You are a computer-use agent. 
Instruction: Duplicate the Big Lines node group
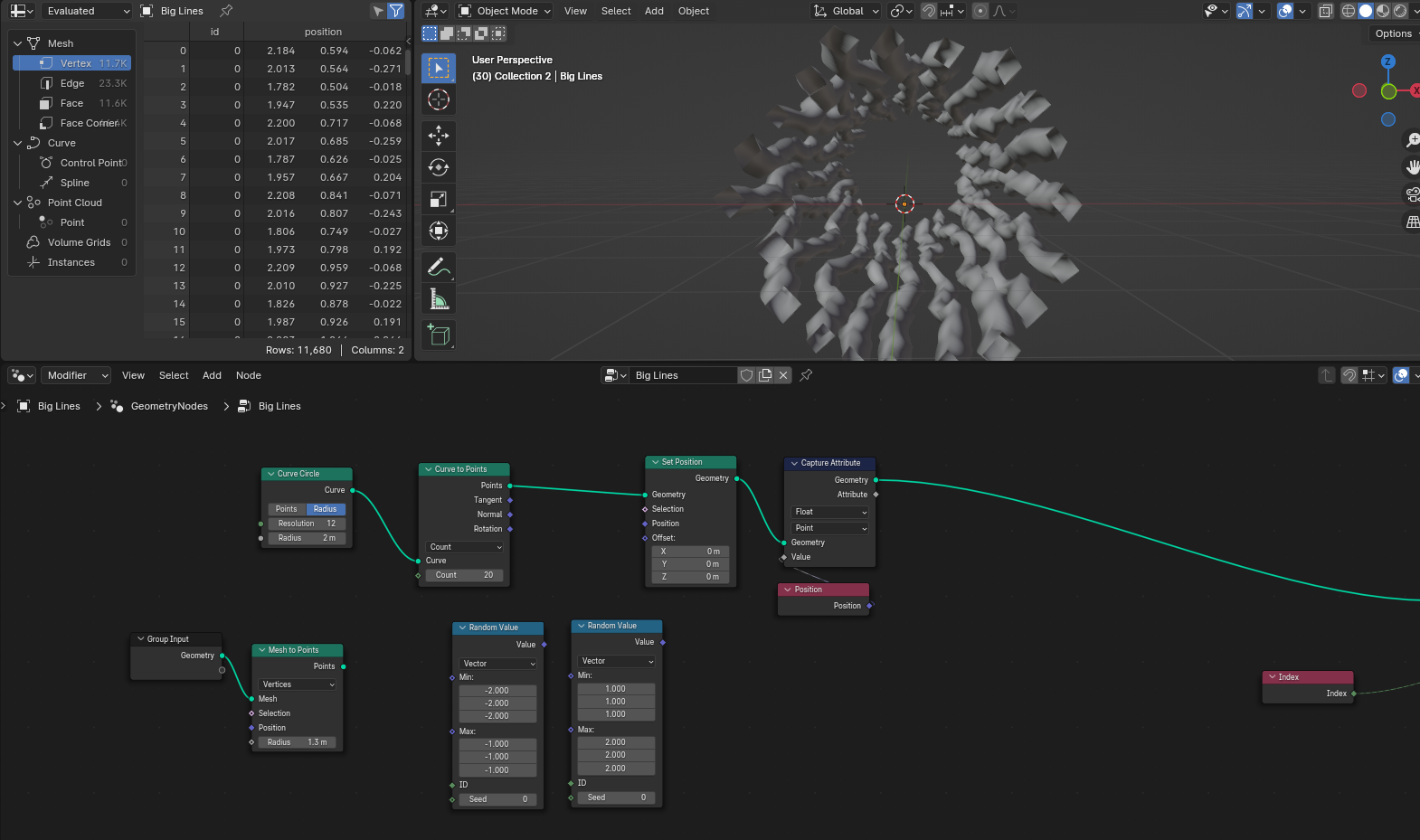coord(765,375)
